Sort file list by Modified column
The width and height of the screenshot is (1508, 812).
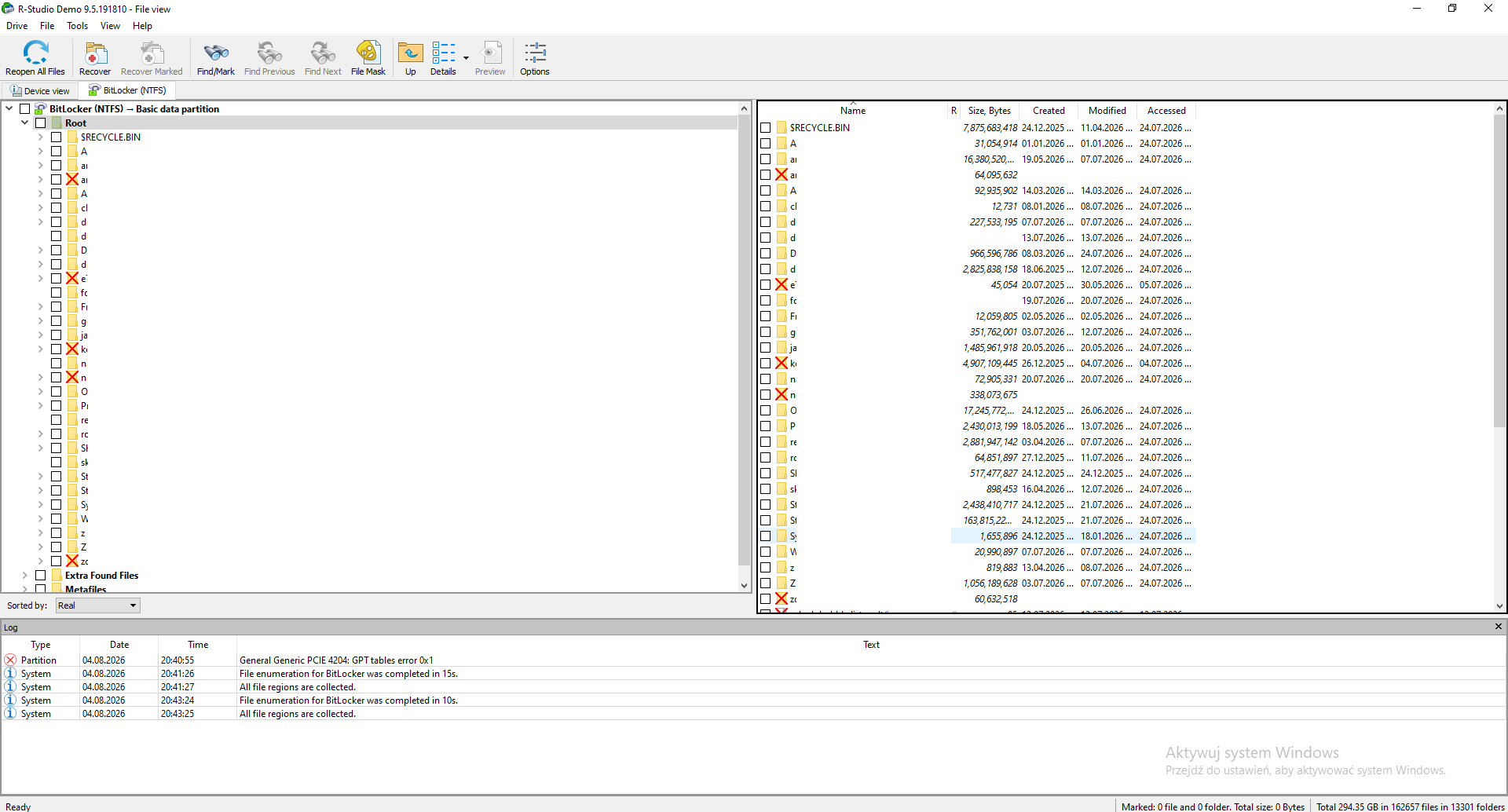[1107, 111]
